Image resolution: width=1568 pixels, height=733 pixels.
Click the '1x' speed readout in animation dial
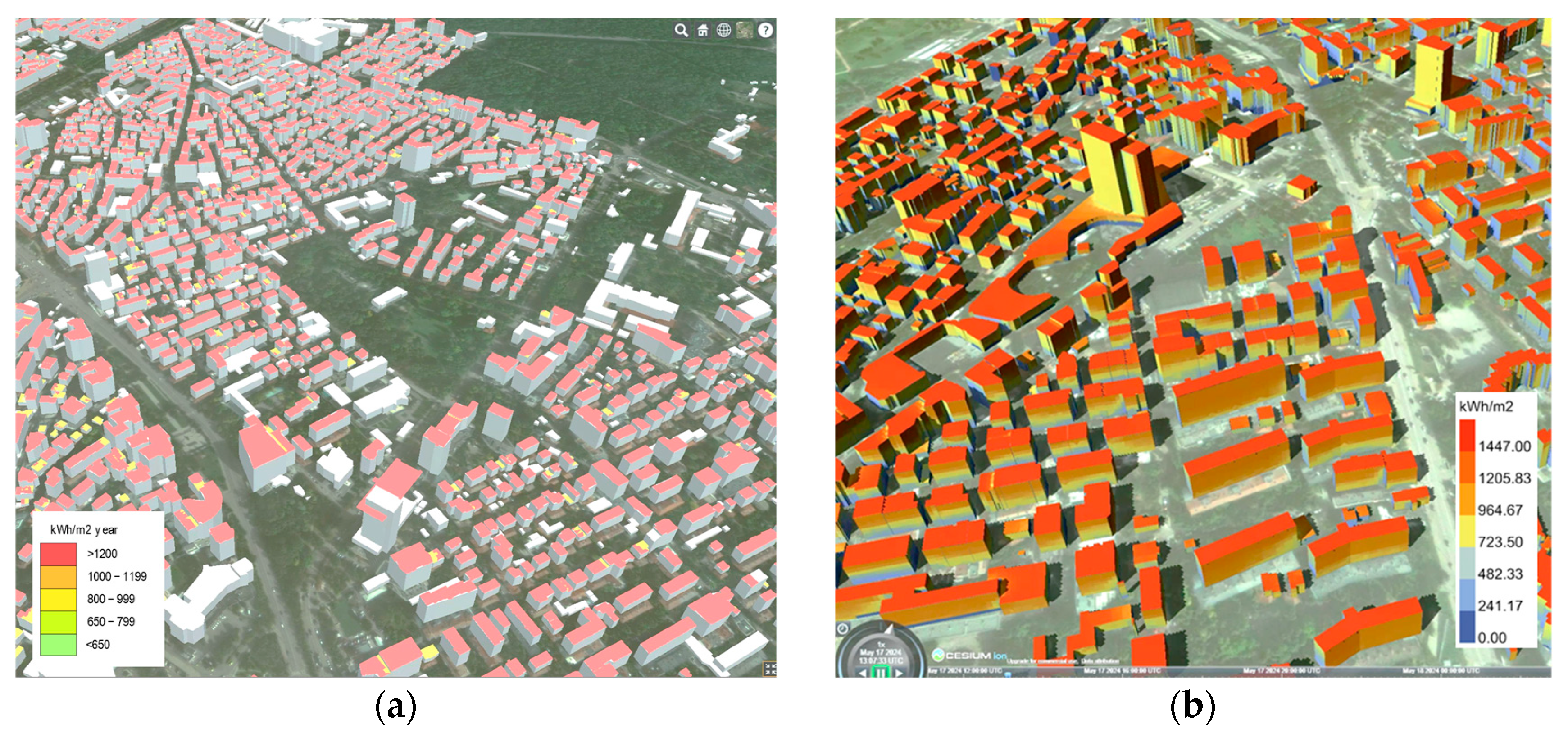881,645
